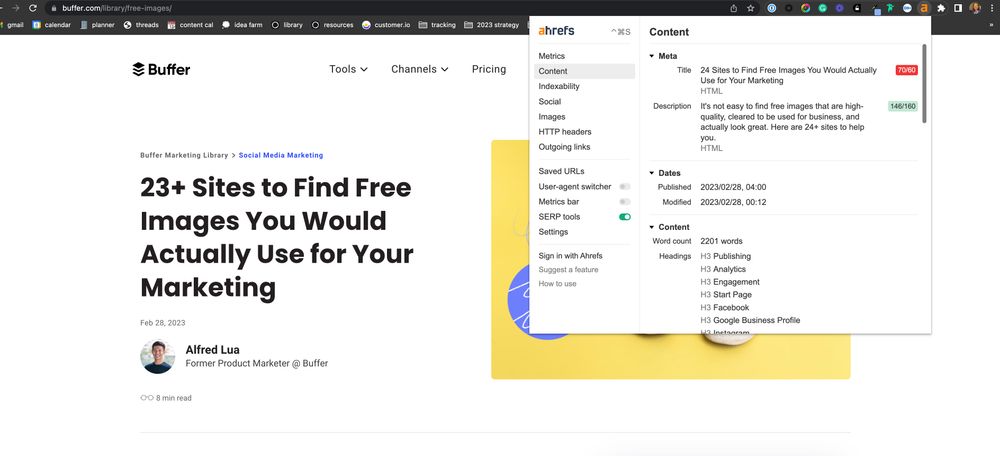Open the customer.io bookmark
This screenshot has height=456, width=1000.
386,25
